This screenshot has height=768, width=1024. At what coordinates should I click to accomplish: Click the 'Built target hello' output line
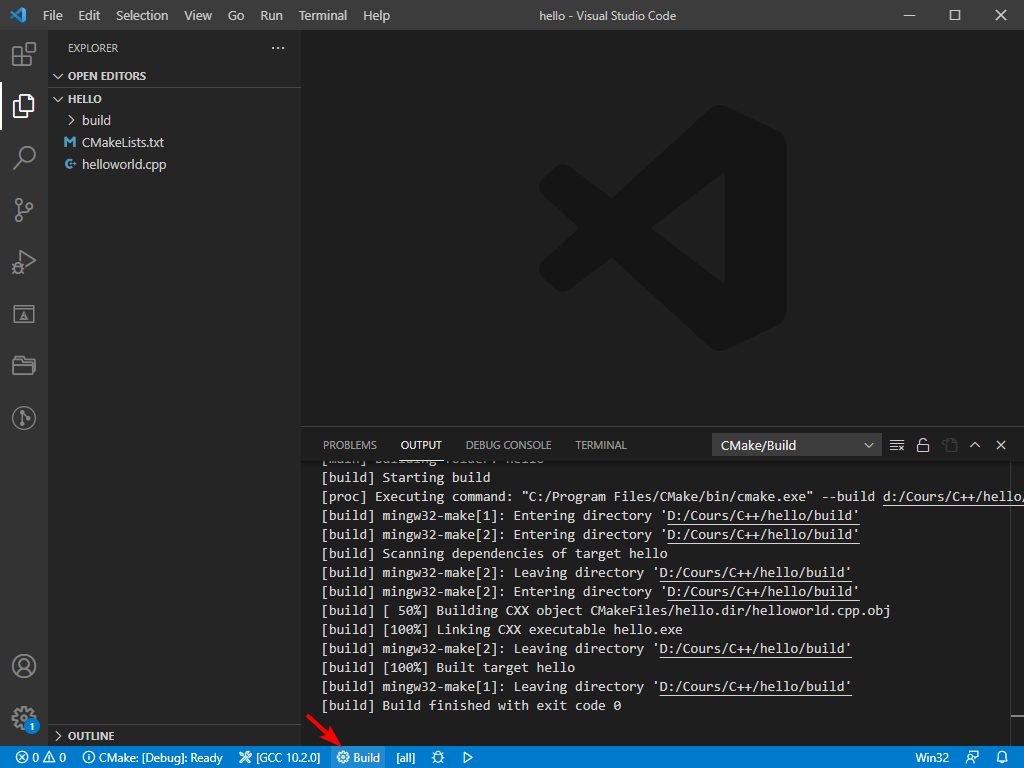coord(448,667)
